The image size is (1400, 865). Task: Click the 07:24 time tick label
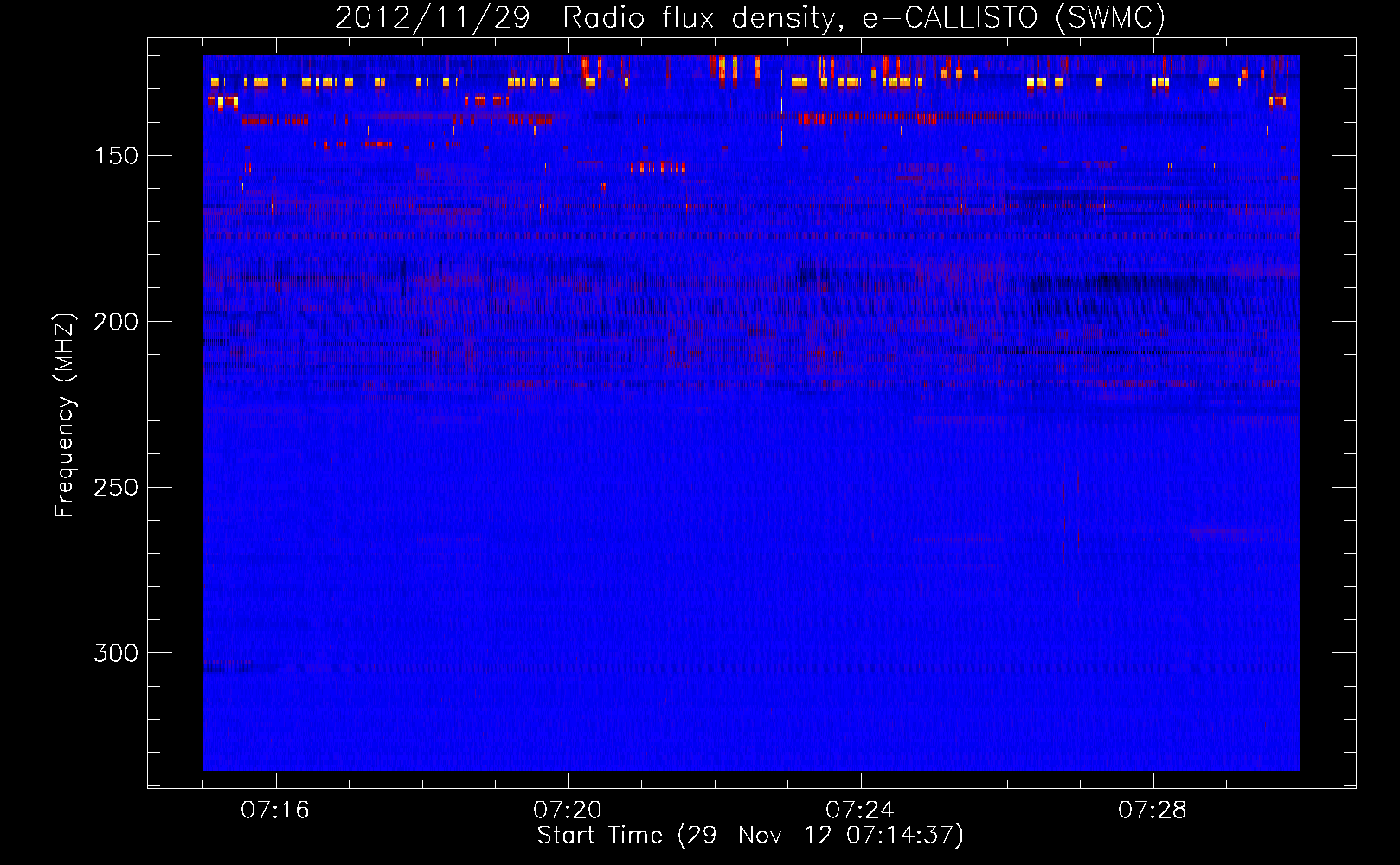(x=860, y=811)
